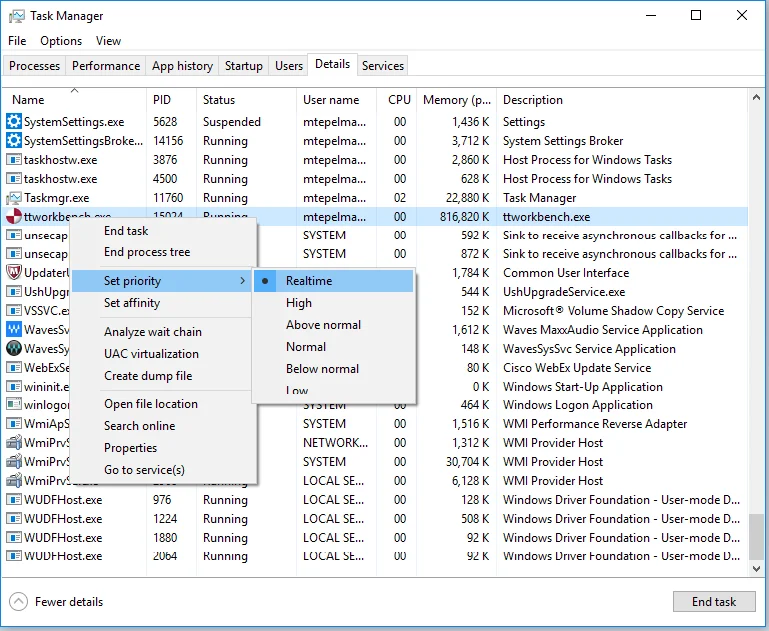Choose UAC virtualization menu item
This screenshot has height=631, width=769.
pyautogui.click(x=163, y=353)
